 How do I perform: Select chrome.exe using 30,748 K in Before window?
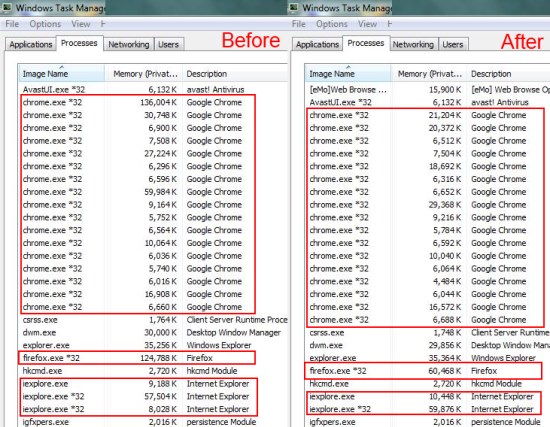(153, 115)
